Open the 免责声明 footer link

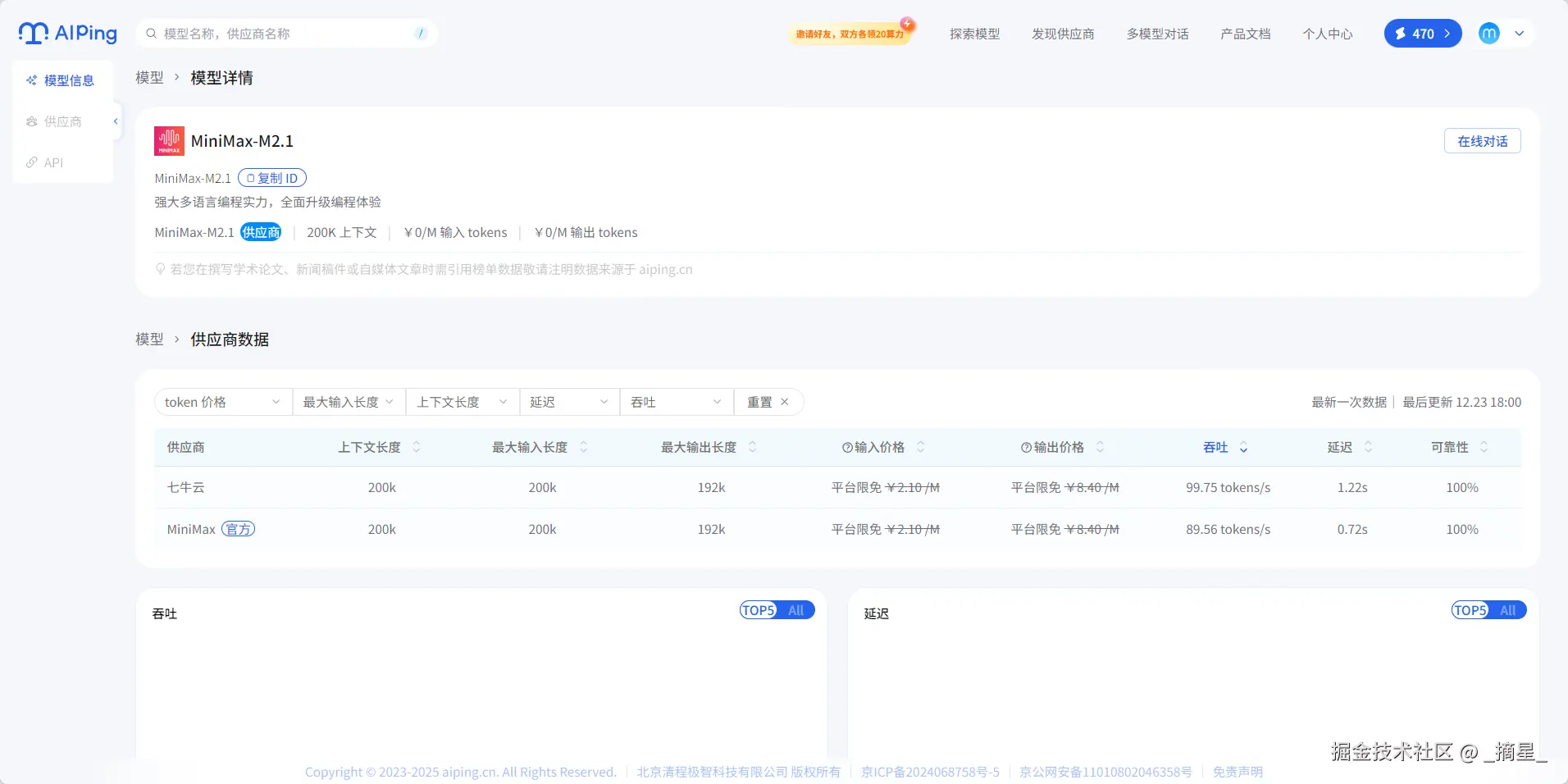click(x=1238, y=772)
